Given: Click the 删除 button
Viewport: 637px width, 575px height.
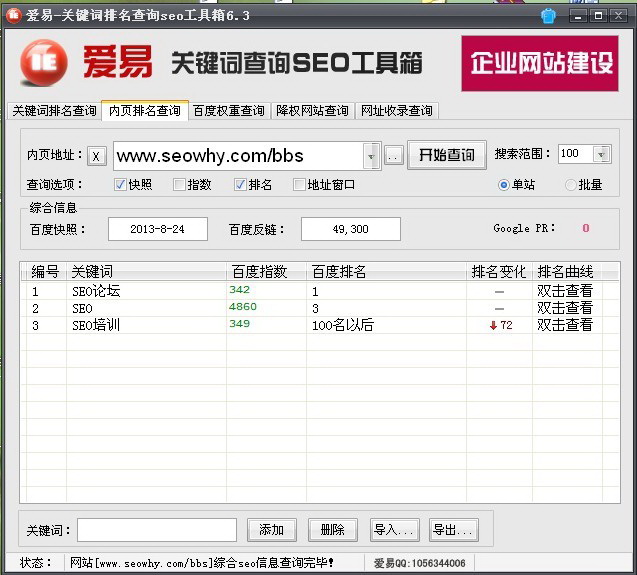Looking at the screenshot, I should coord(333,529).
